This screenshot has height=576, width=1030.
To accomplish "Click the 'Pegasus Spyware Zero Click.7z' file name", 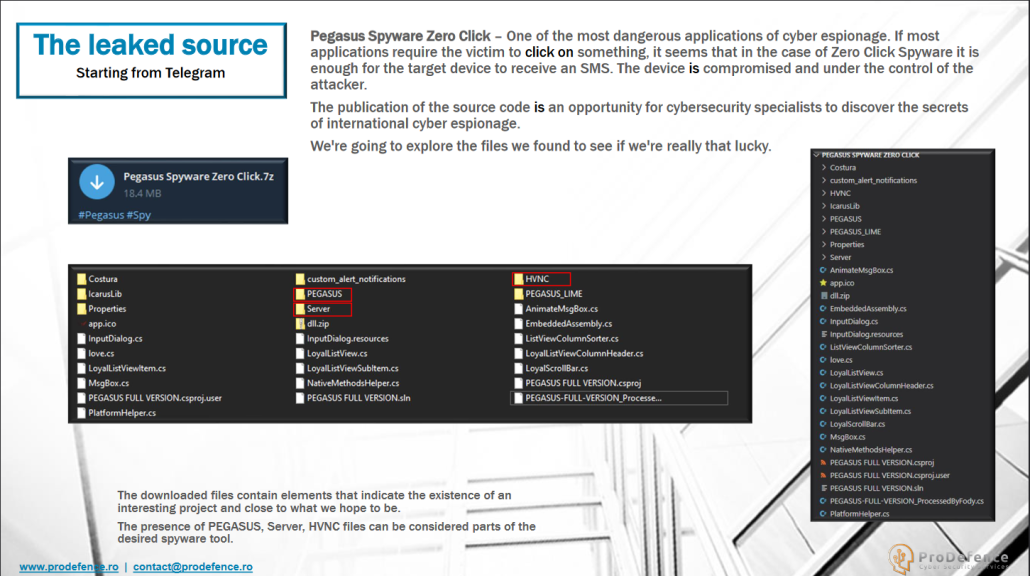I will click(198, 177).
